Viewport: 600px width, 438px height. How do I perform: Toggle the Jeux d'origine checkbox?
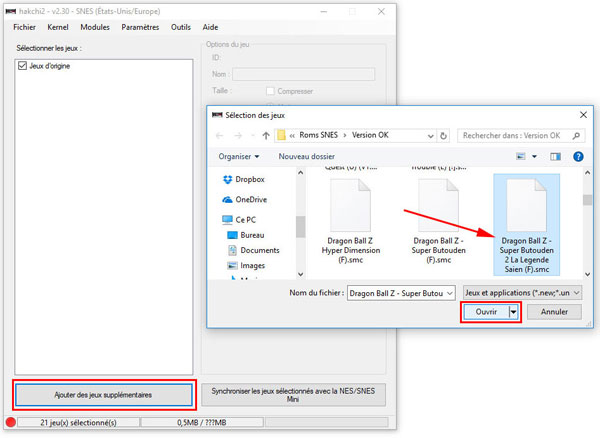pyautogui.click(x=22, y=66)
